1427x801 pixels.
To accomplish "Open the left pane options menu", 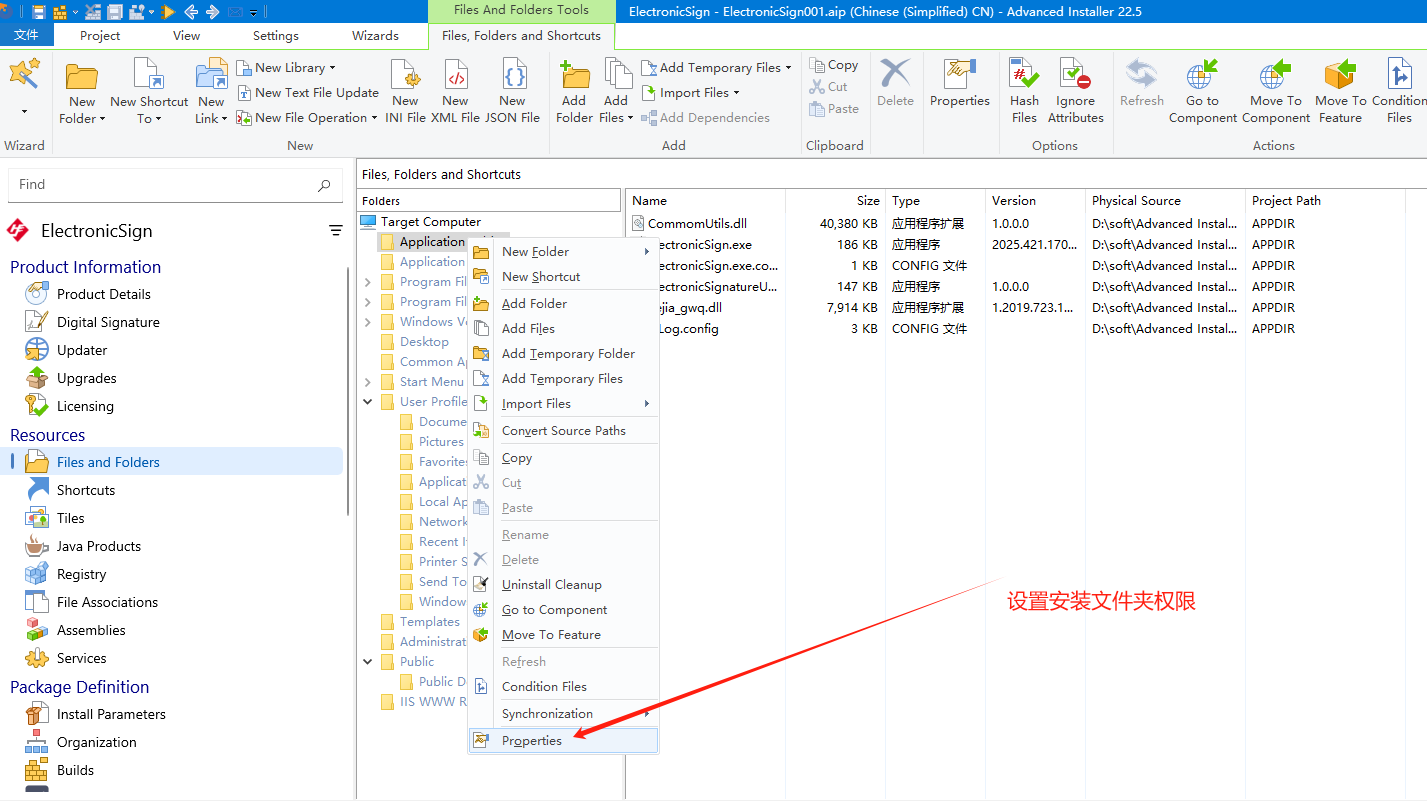I will click(x=336, y=231).
